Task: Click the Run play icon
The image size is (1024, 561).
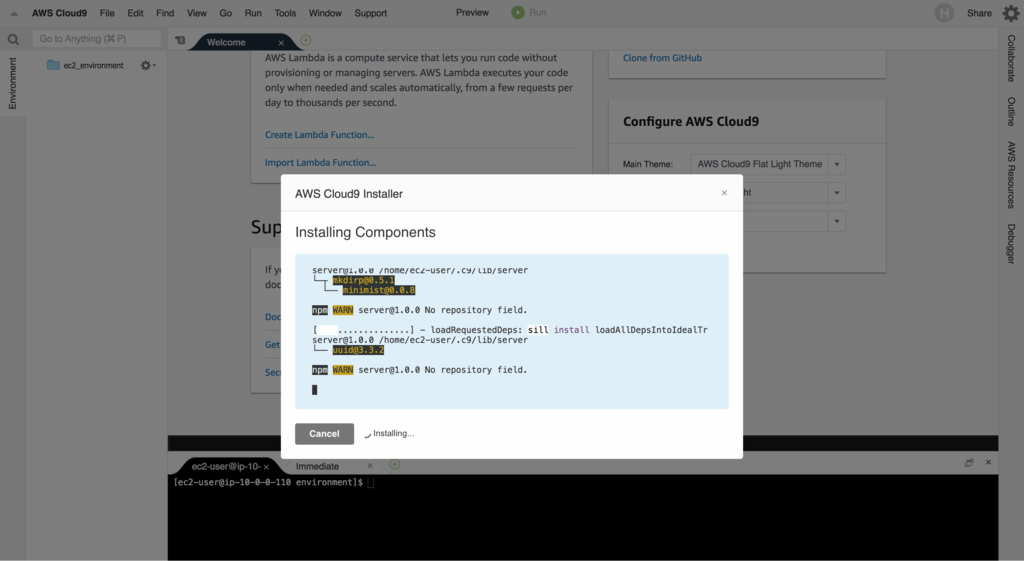Action: pos(518,12)
